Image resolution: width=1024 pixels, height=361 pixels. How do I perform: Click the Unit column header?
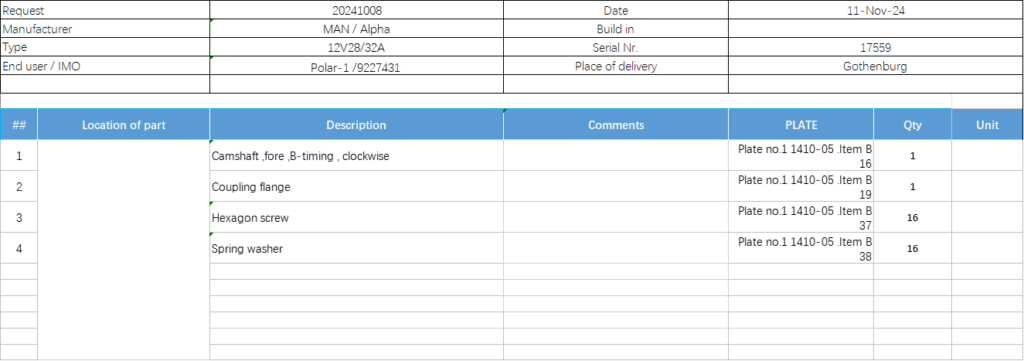(987, 125)
